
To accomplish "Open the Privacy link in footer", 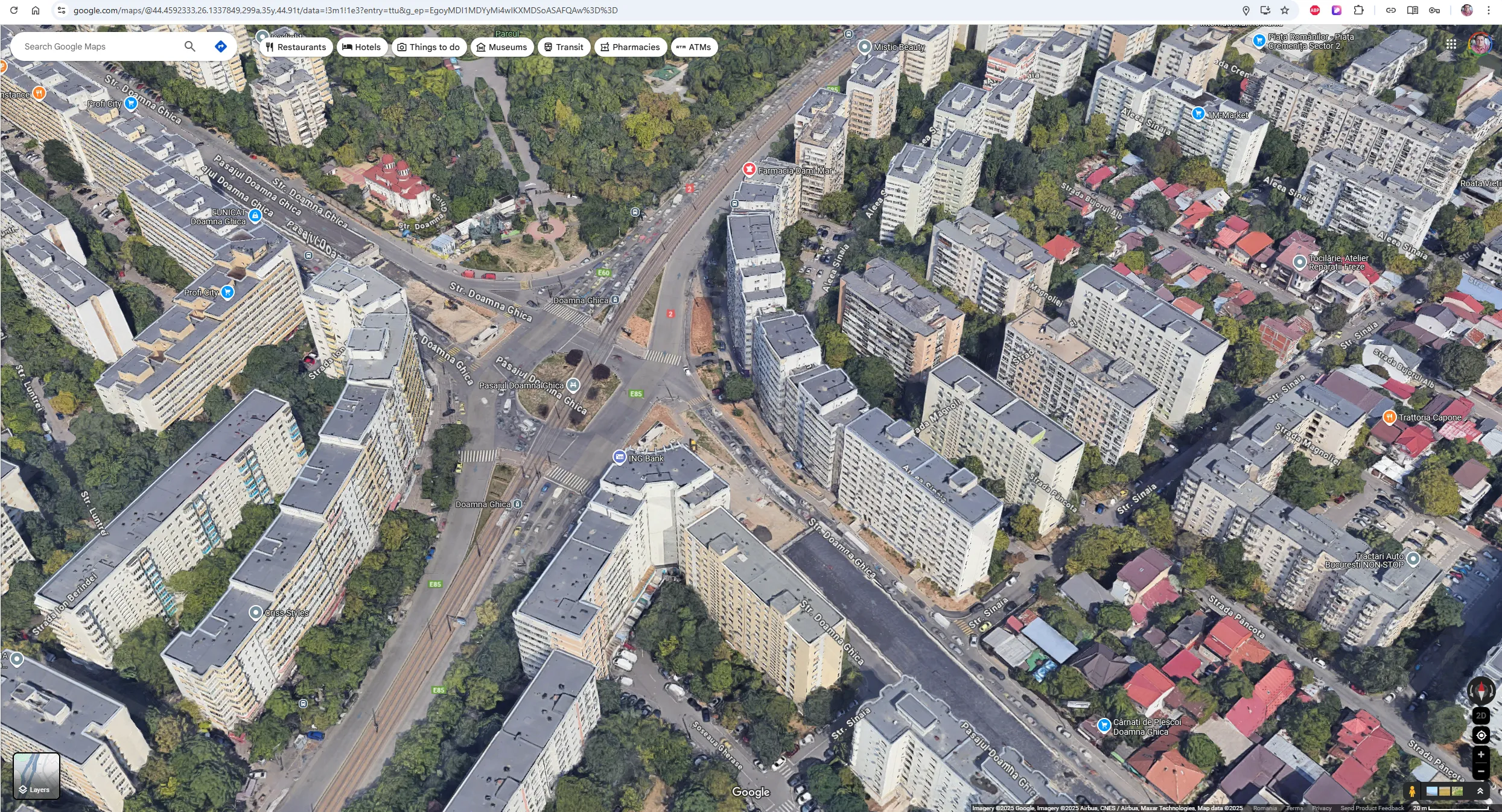I will pyautogui.click(x=1322, y=808).
